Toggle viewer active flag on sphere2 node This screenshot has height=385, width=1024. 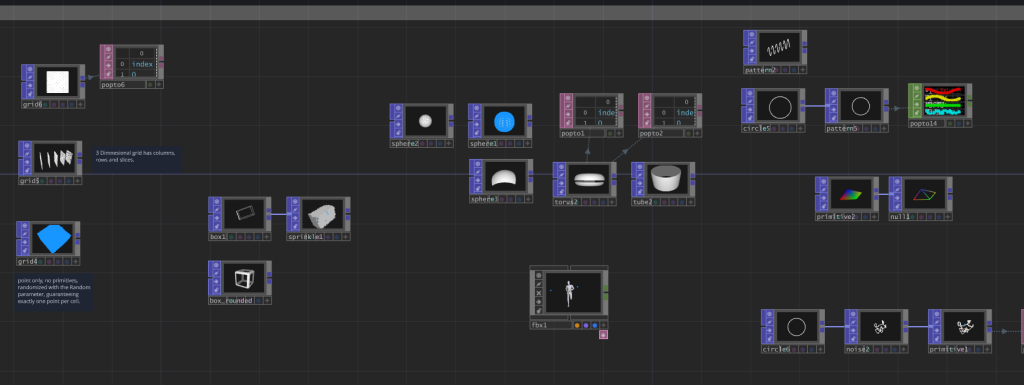[399, 109]
